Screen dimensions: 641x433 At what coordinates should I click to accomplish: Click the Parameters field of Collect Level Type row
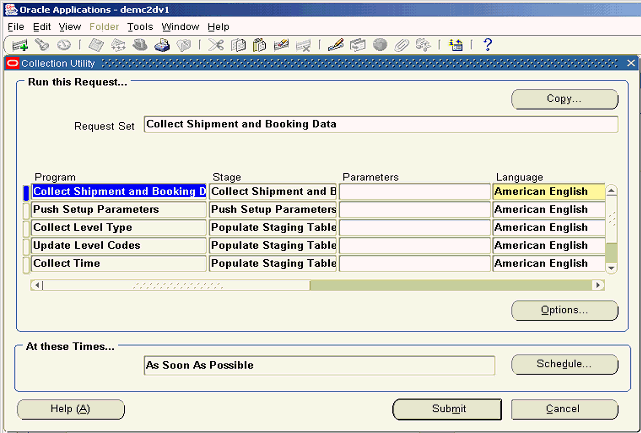click(x=415, y=227)
